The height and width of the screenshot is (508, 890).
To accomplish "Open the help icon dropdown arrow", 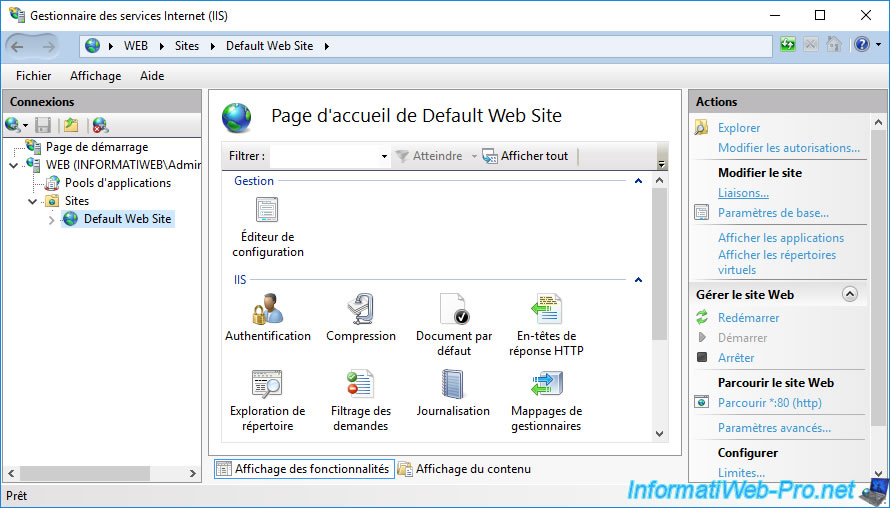I will (878, 44).
